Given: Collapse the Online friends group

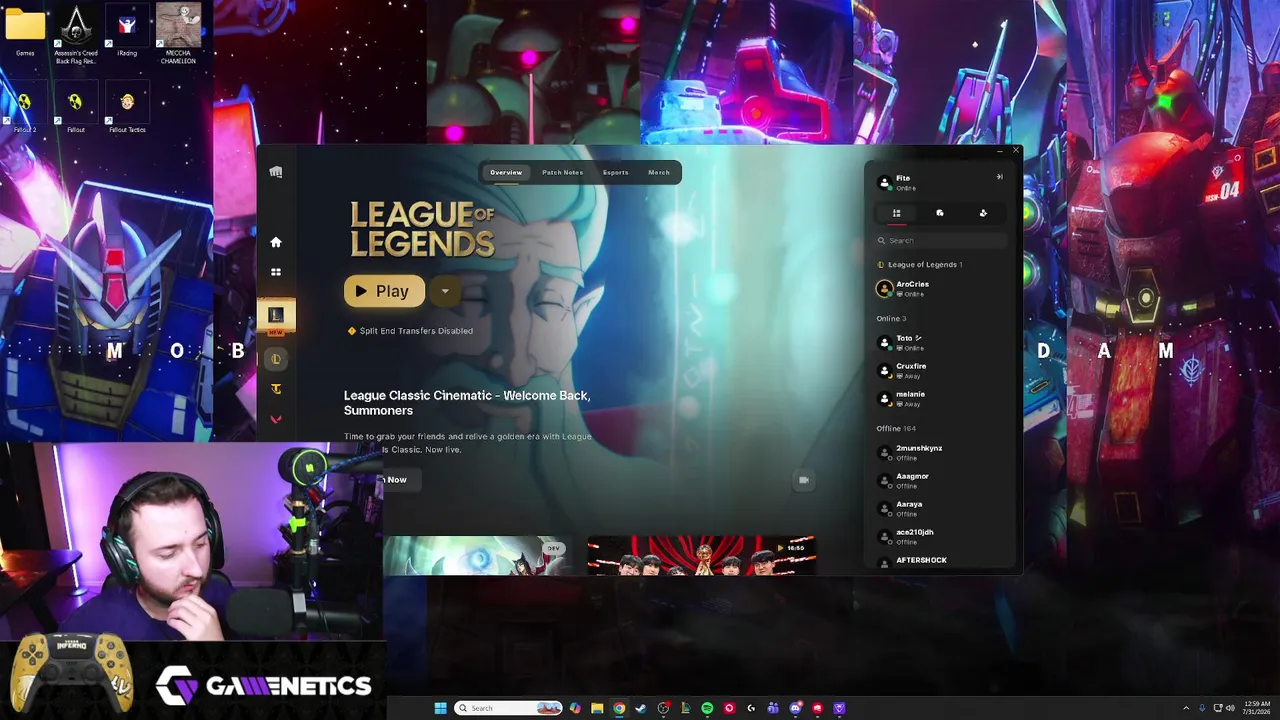Looking at the screenshot, I should tap(891, 319).
